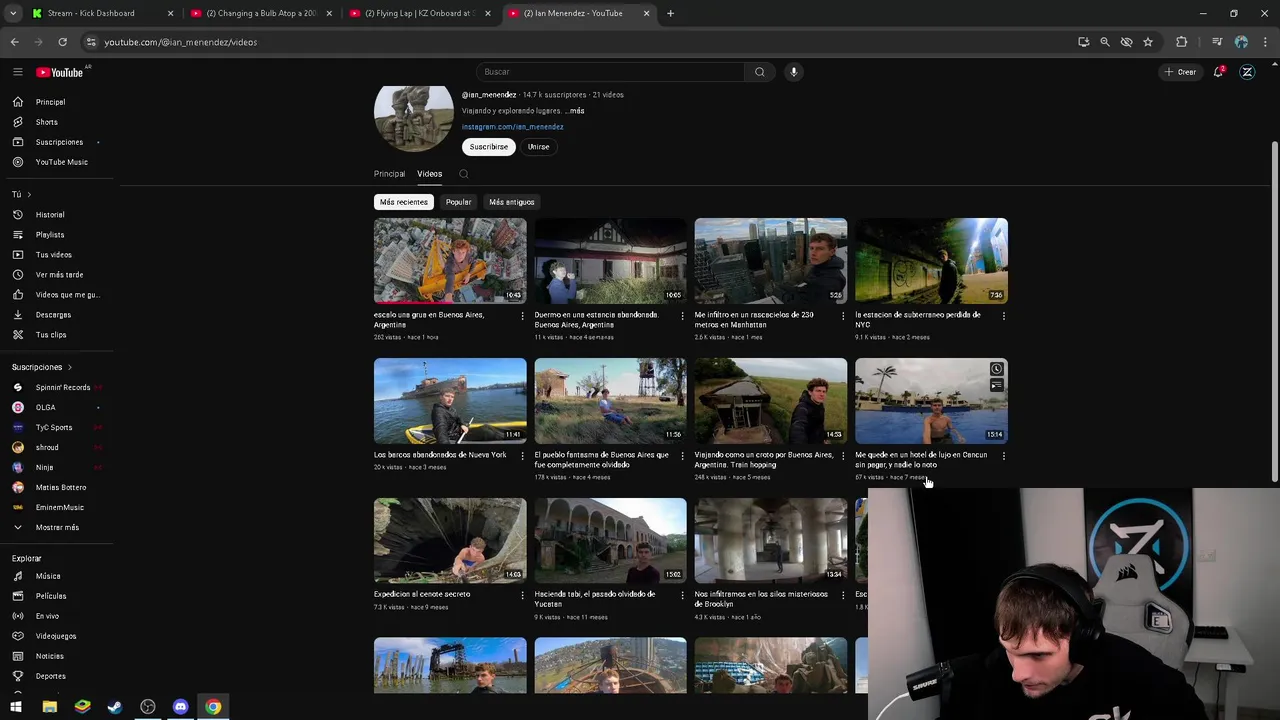
Task: Open Ver más tarde list
Action: tap(57, 275)
